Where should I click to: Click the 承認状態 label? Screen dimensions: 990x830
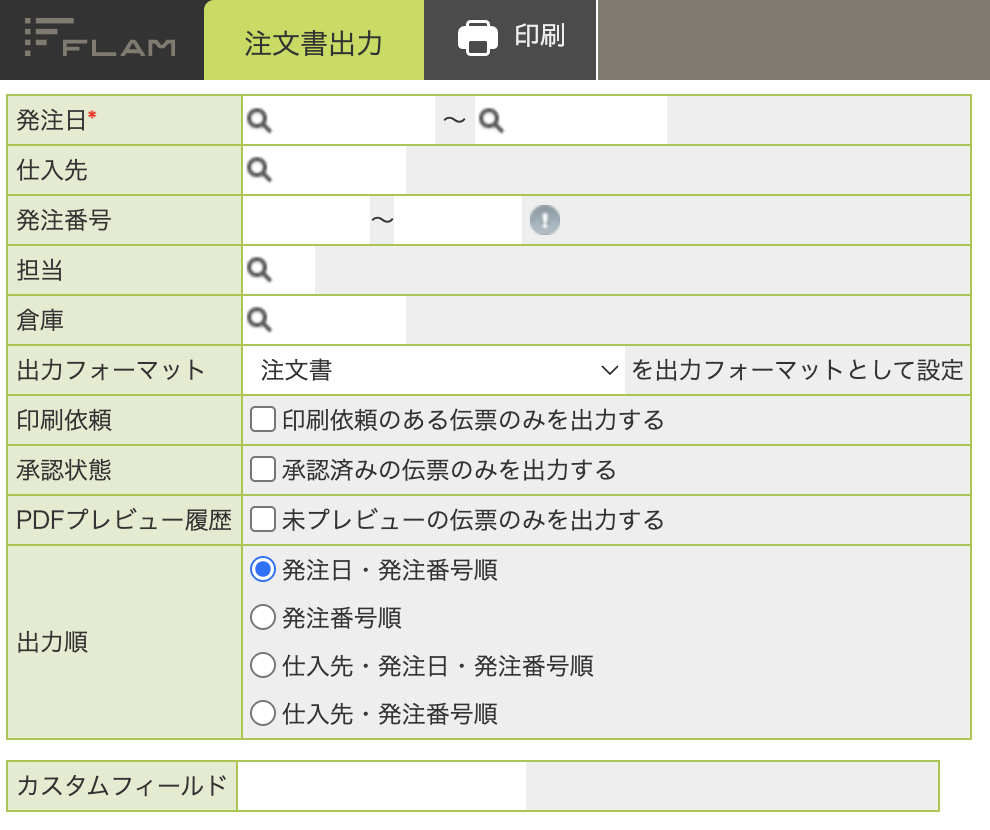pos(64,470)
